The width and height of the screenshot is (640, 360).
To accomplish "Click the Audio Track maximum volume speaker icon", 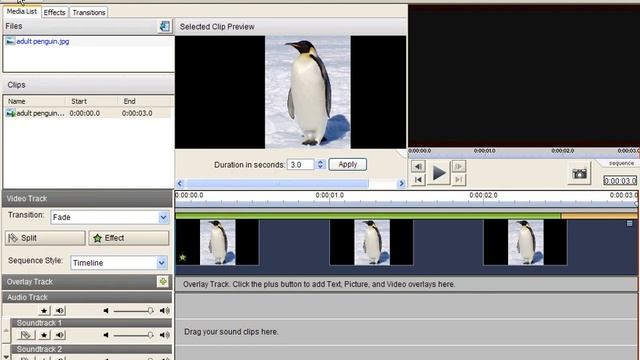I will click(x=164, y=311).
